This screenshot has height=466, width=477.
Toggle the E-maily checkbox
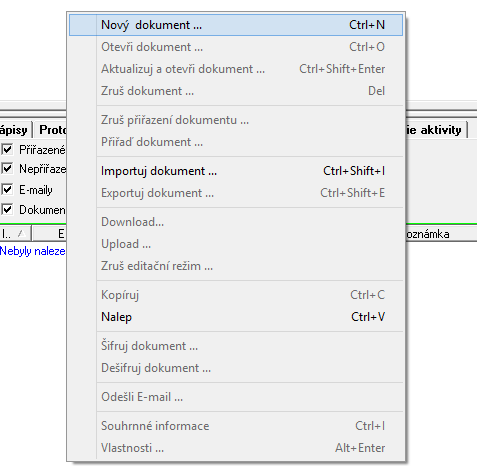pos(7,189)
